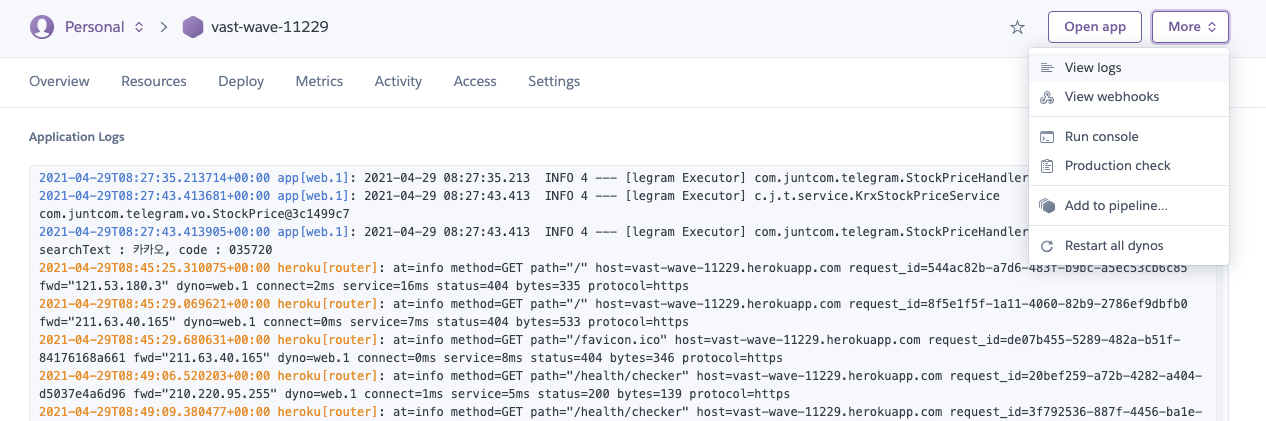The height and width of the screenshot is (421, 1266).
Task: Expand the Personal team switcher
Action: coord(139,27)
